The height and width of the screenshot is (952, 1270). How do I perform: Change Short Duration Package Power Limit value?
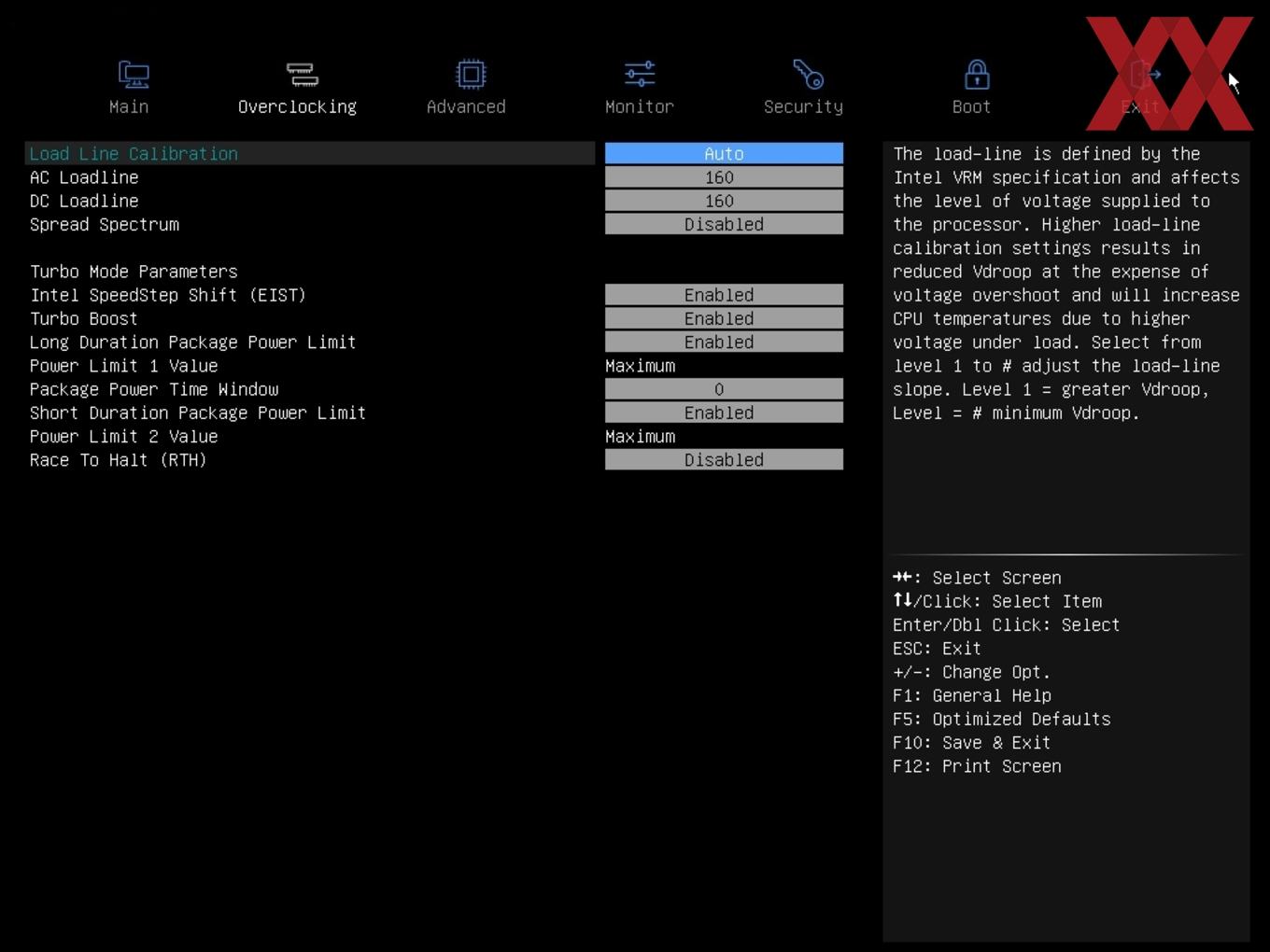tap(724, 413)
